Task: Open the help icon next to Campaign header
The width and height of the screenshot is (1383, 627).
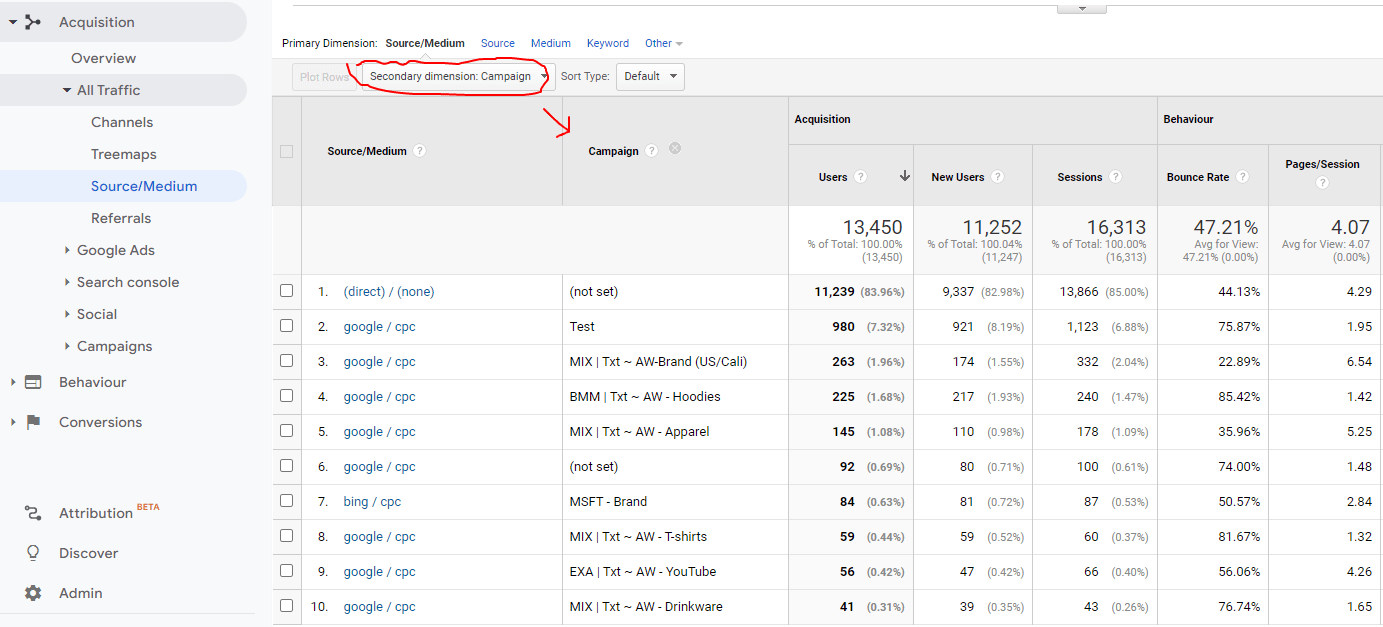Action: (x=652, y=151)
